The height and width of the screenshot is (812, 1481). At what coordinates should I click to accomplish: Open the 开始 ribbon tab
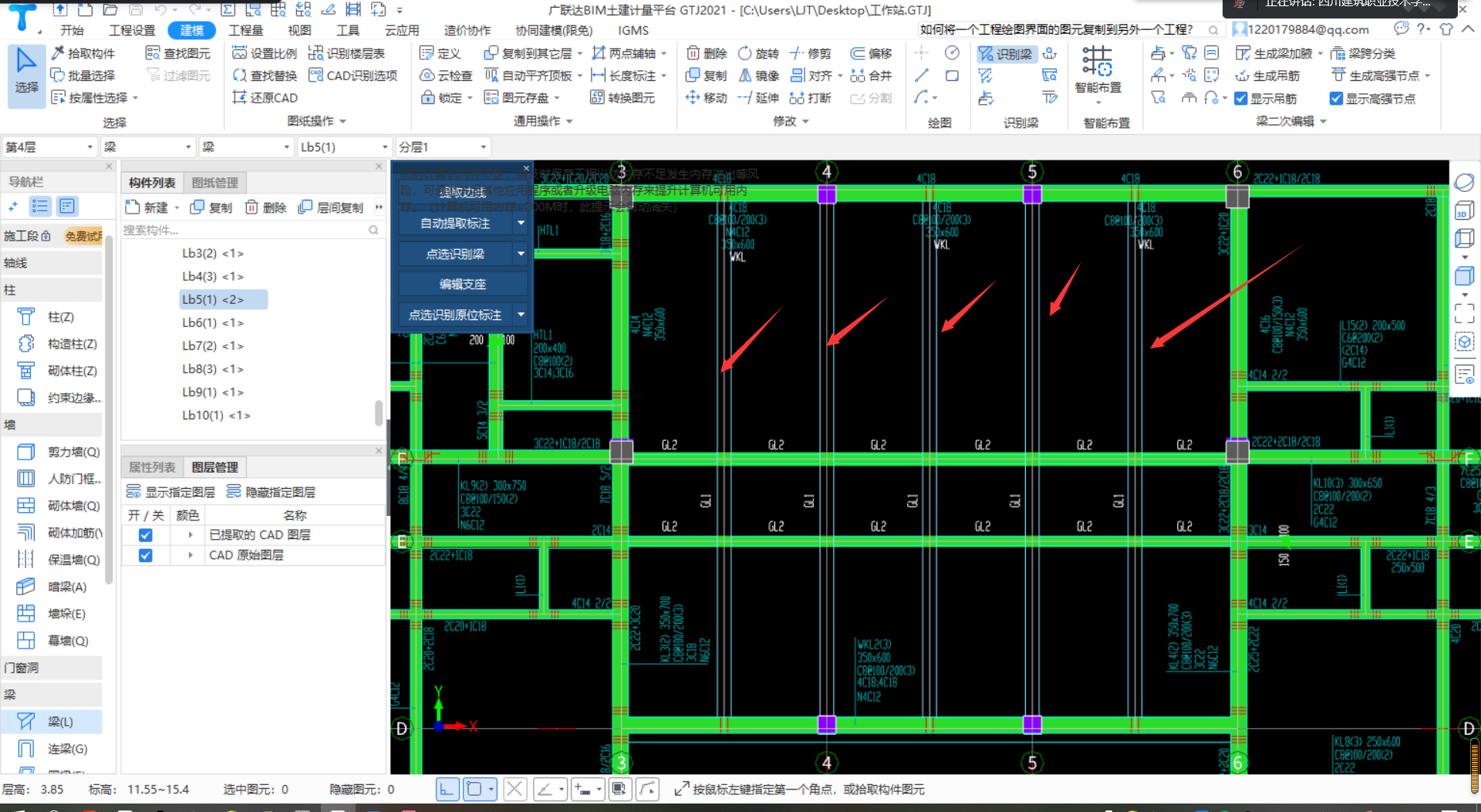tap(73, 30)
